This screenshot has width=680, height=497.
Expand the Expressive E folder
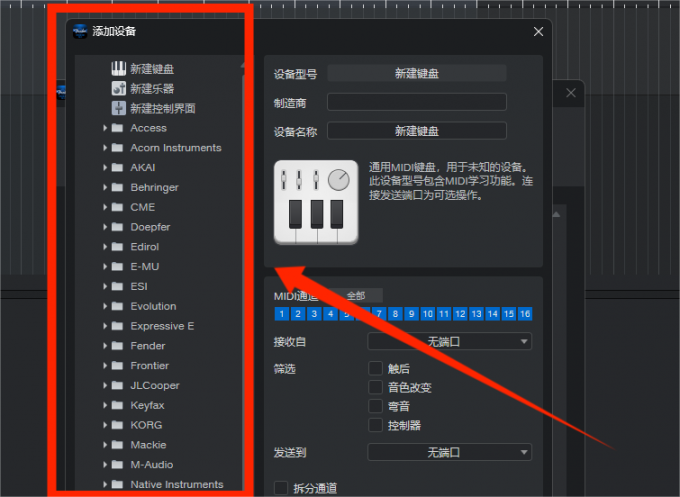point(105,326)
